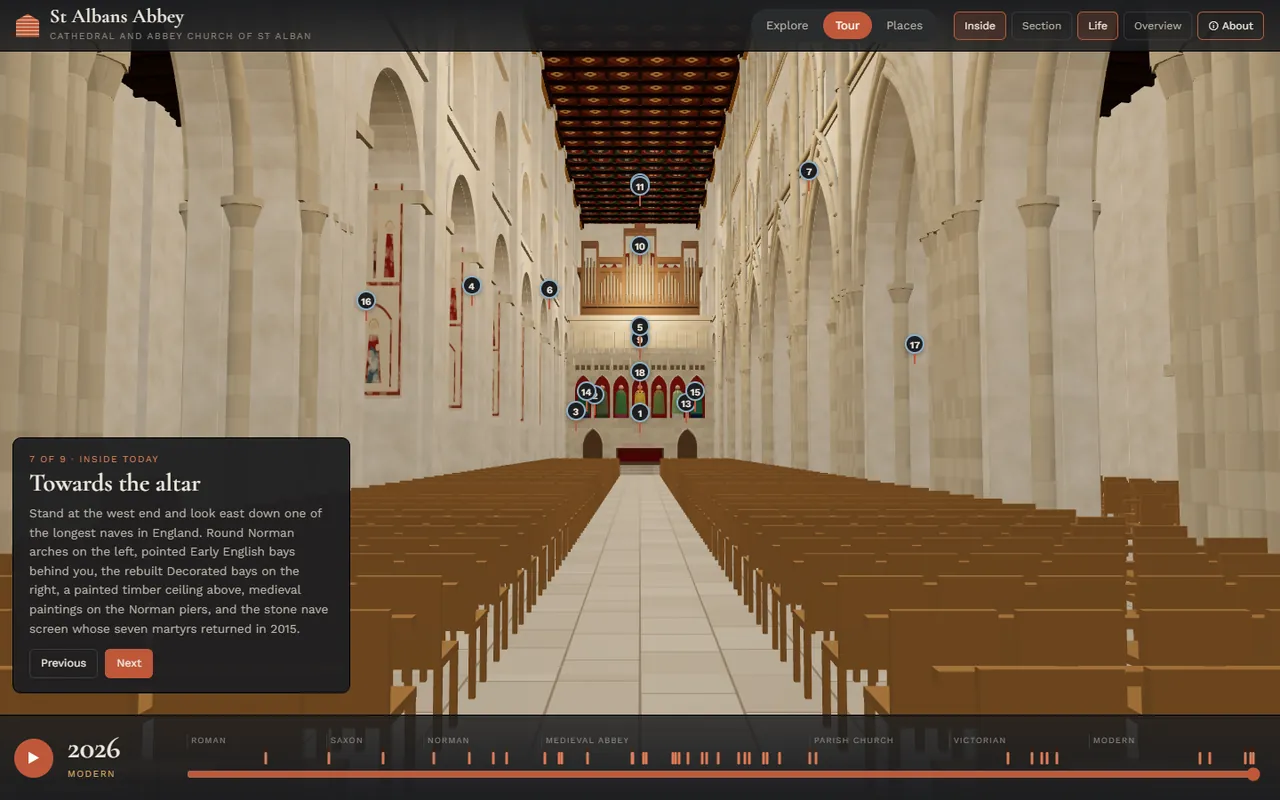Click the MEDIEVAL ABBEY era label
Screen dimensions: 1280x800
[x=587, y=741]
